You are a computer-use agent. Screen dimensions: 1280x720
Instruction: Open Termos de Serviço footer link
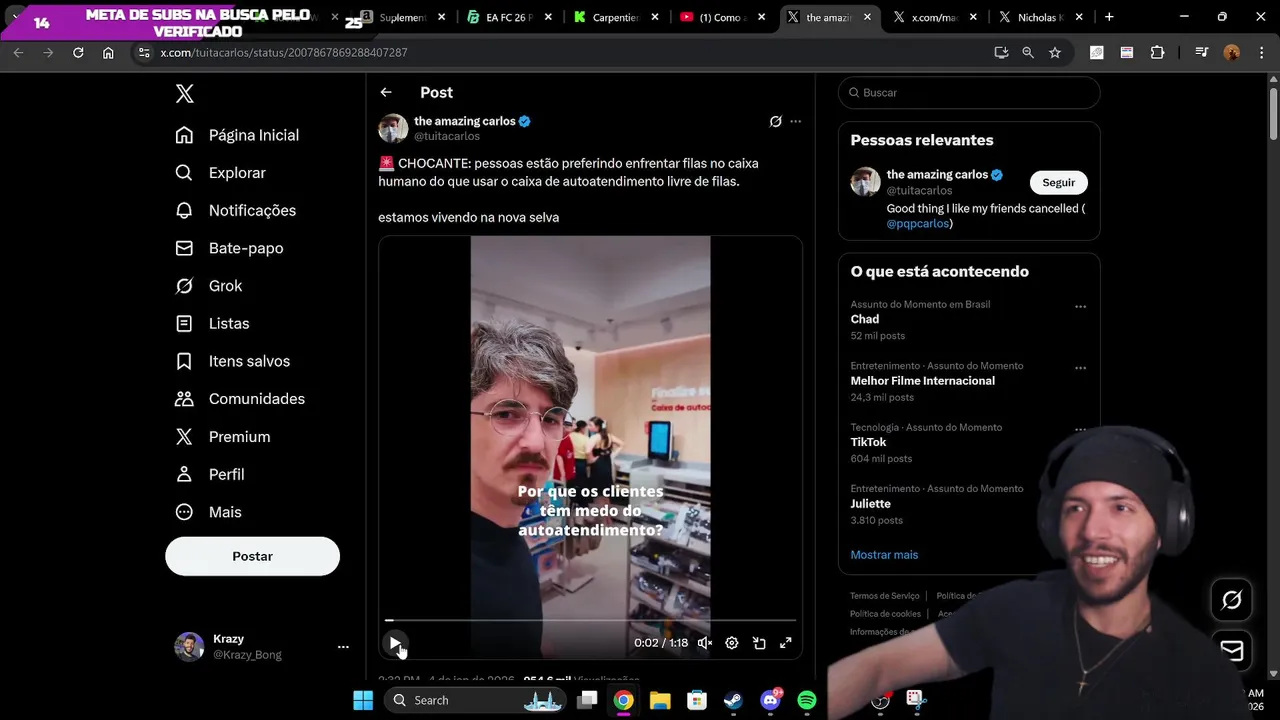click(885, 596)
